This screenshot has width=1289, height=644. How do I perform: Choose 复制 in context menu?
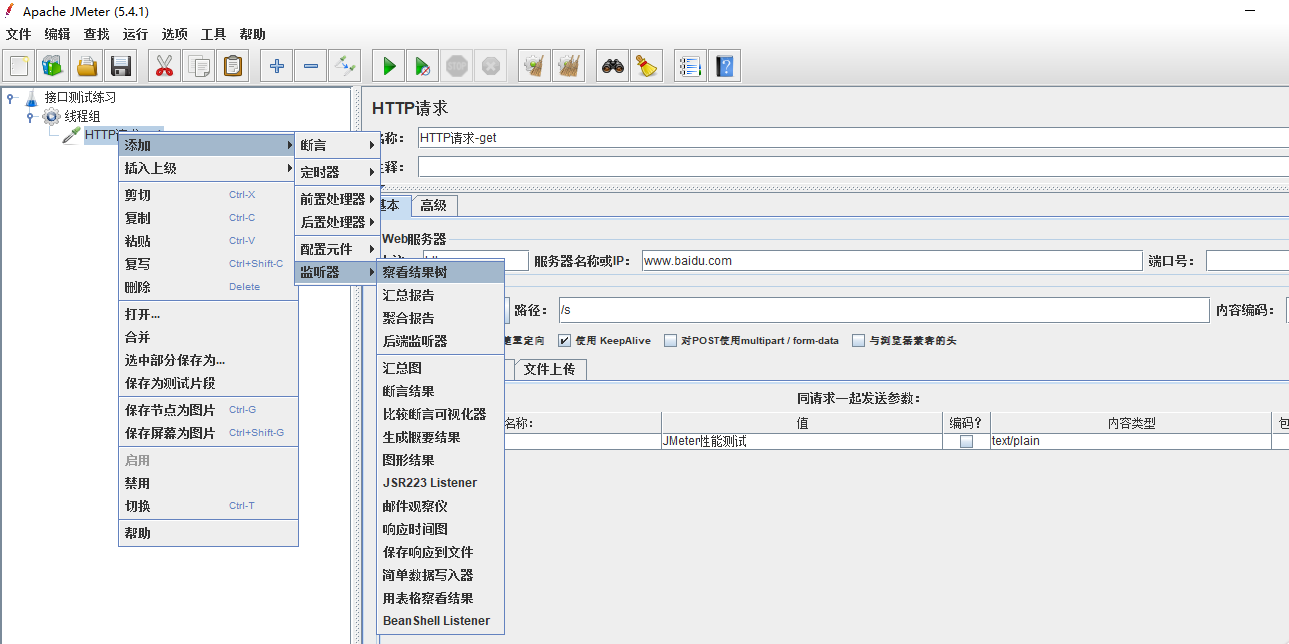[208, 218]
